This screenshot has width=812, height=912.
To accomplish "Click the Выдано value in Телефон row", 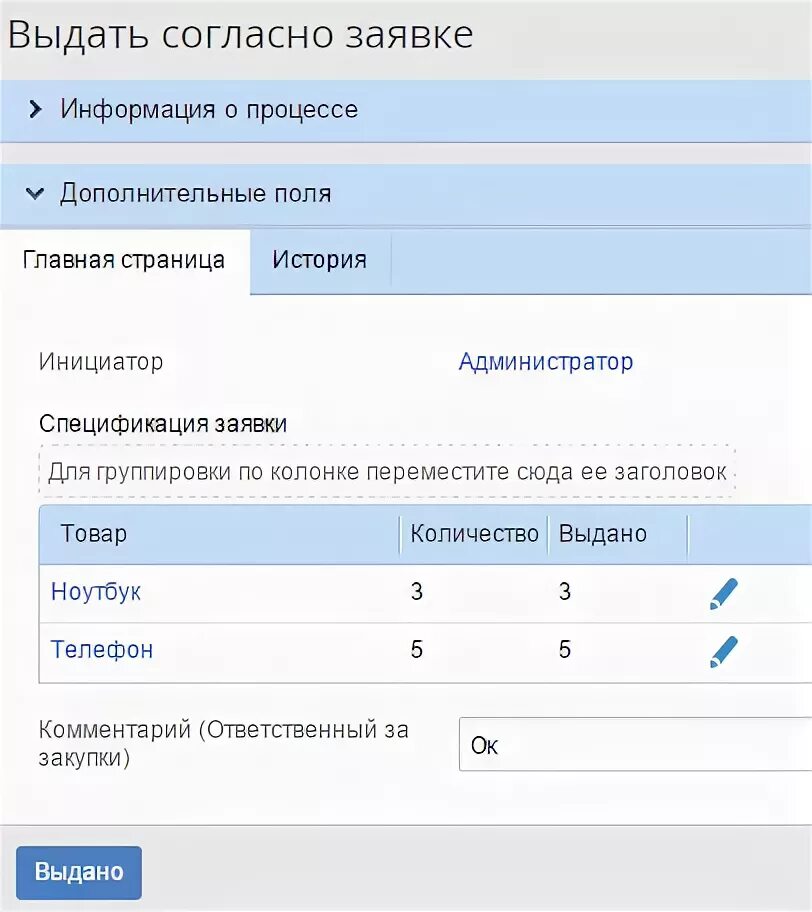I will (565, 649).
